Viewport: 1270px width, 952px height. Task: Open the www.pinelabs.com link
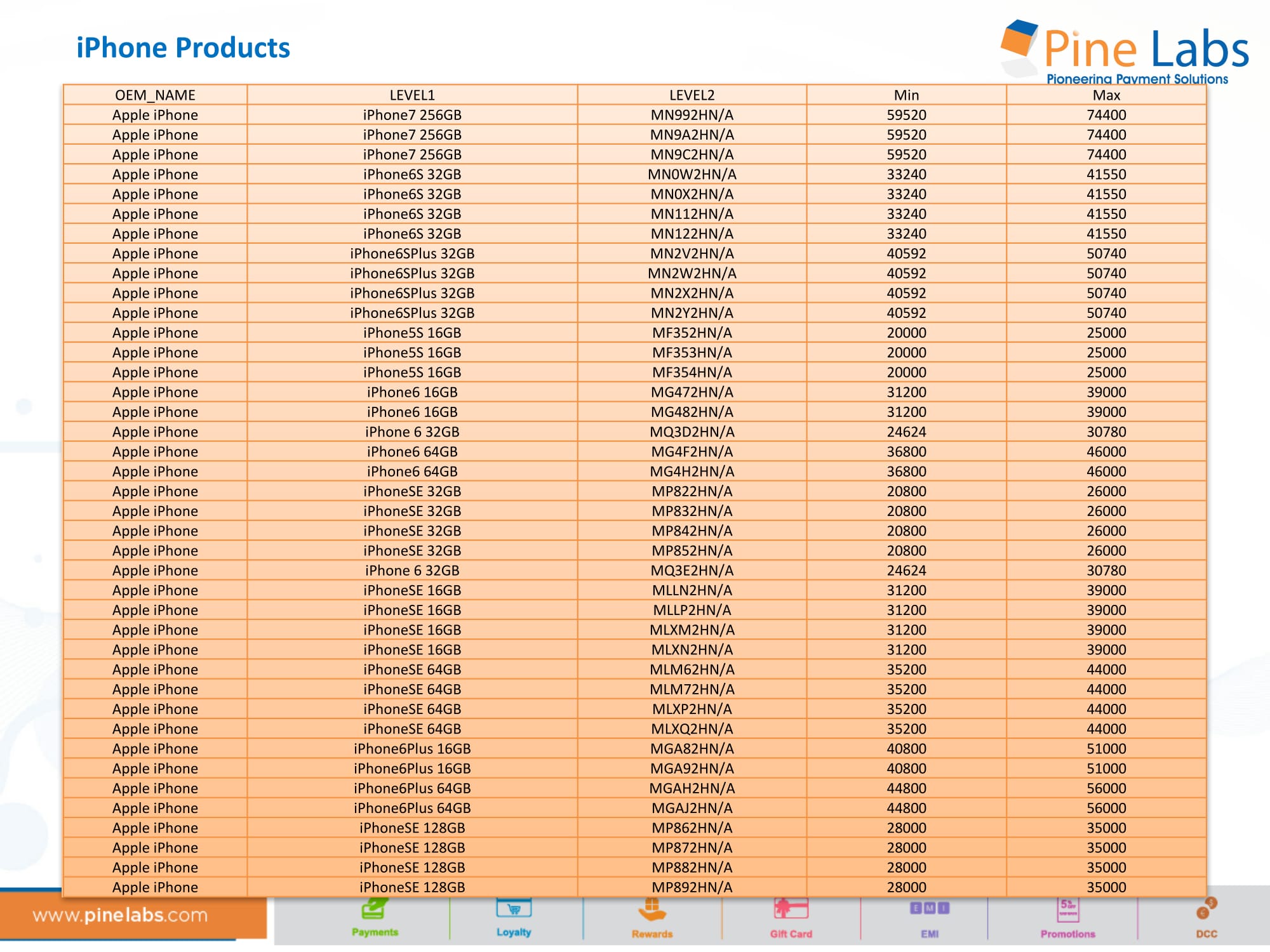click(120, 915)
